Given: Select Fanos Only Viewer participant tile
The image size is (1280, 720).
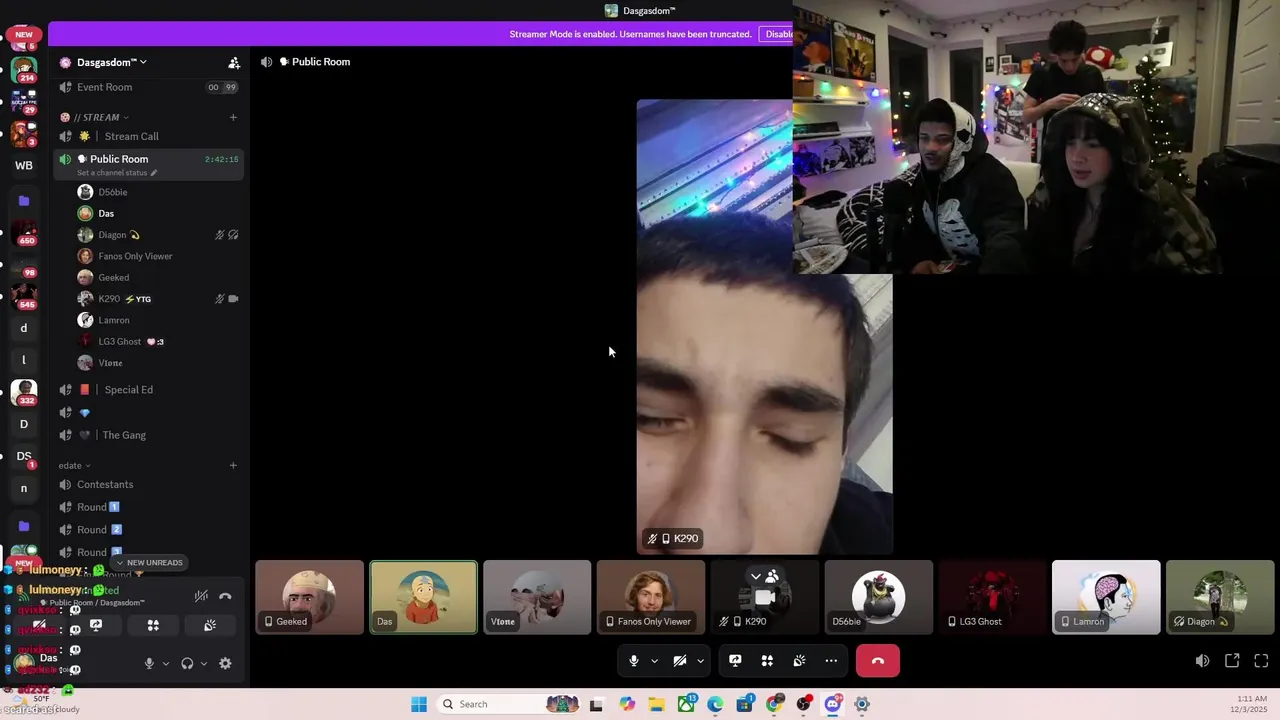Looking at the screenshot, I should coord(651,597).
